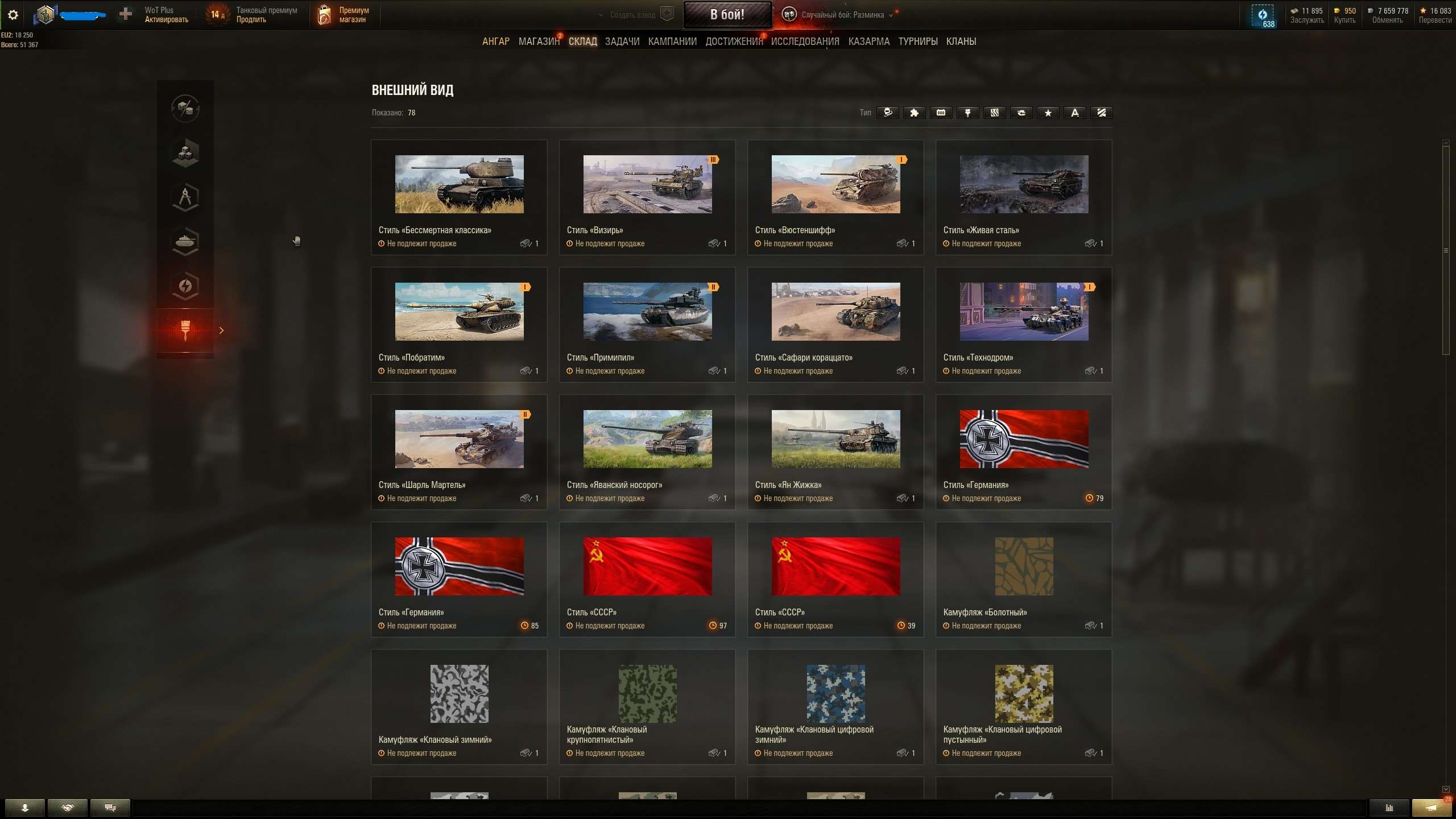Image resolution: width=1456 pixels, height=819 pixels.
Task: Toggle the star emblem type filter
Action: (x=1048, y=113)
